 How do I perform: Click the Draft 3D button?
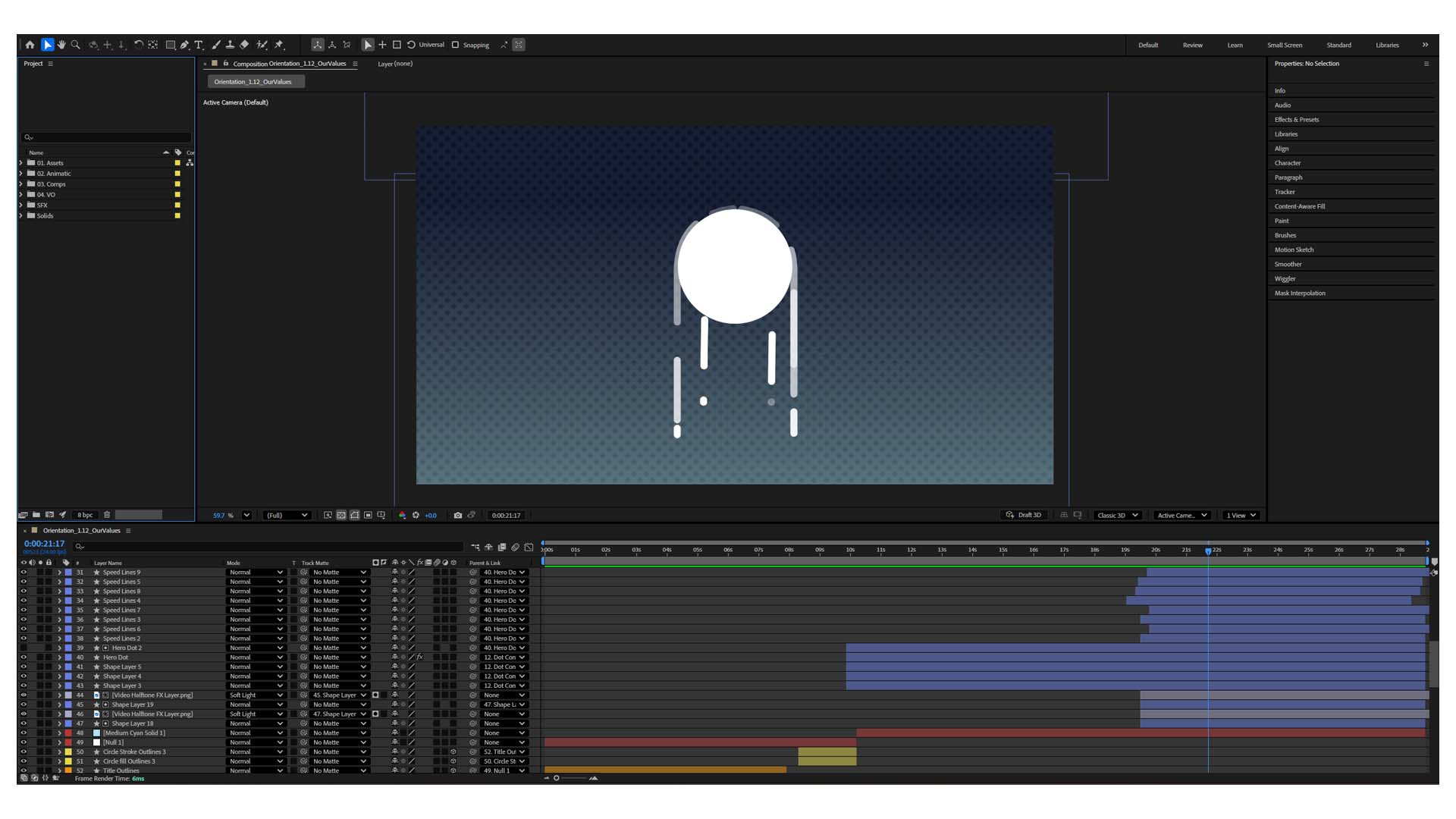point(1024,515)
